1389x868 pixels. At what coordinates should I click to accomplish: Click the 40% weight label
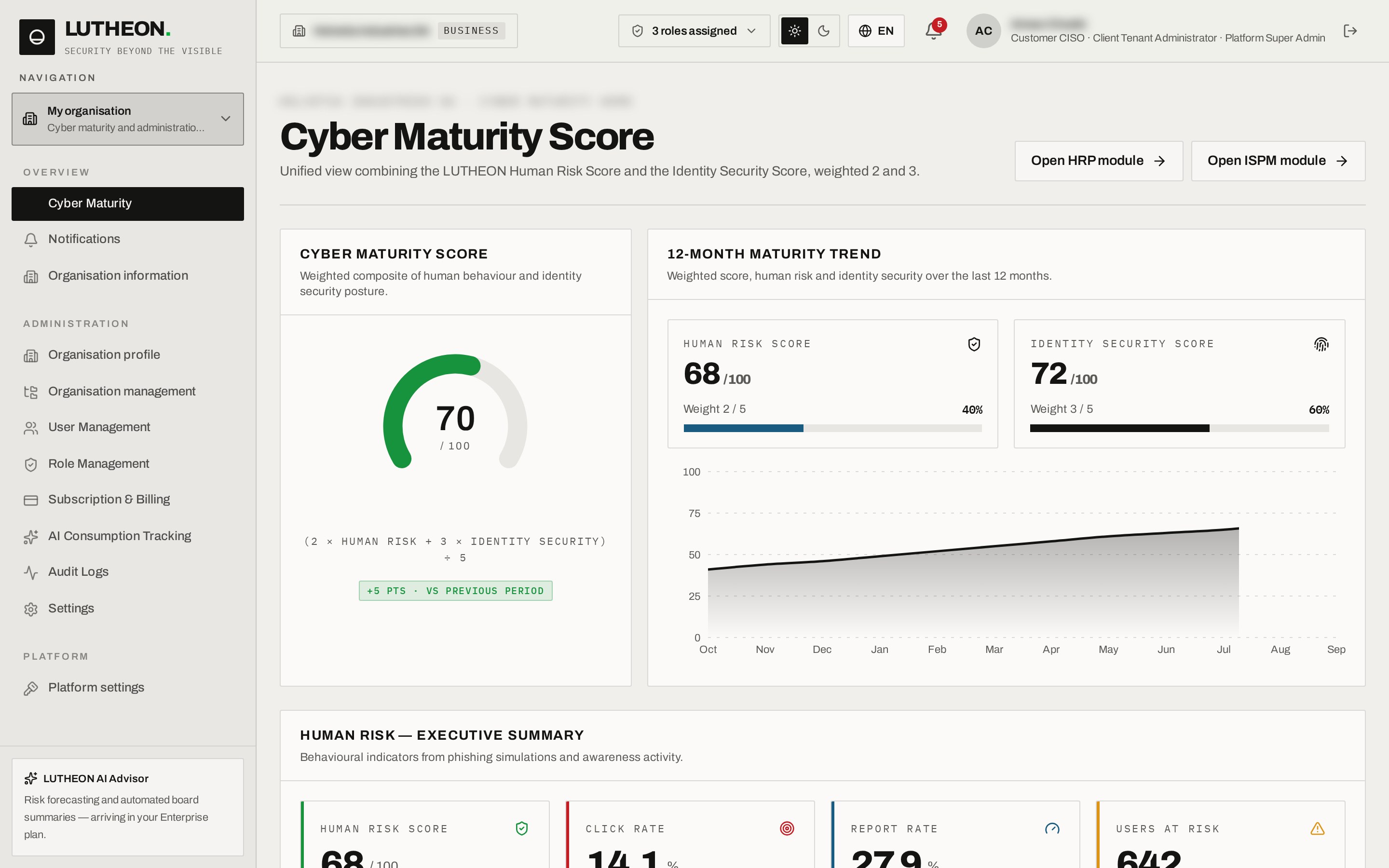pyautogui.click(x=972, y=410)
